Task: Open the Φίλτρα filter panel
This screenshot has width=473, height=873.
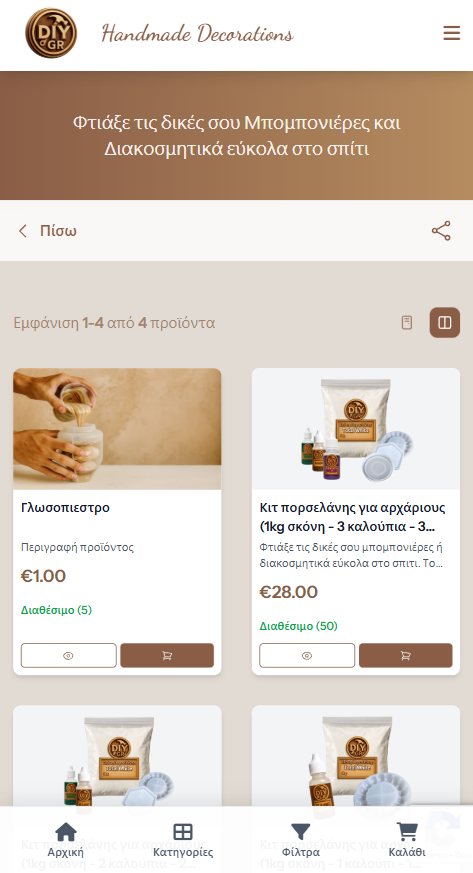Action: (x=301, y=840)
